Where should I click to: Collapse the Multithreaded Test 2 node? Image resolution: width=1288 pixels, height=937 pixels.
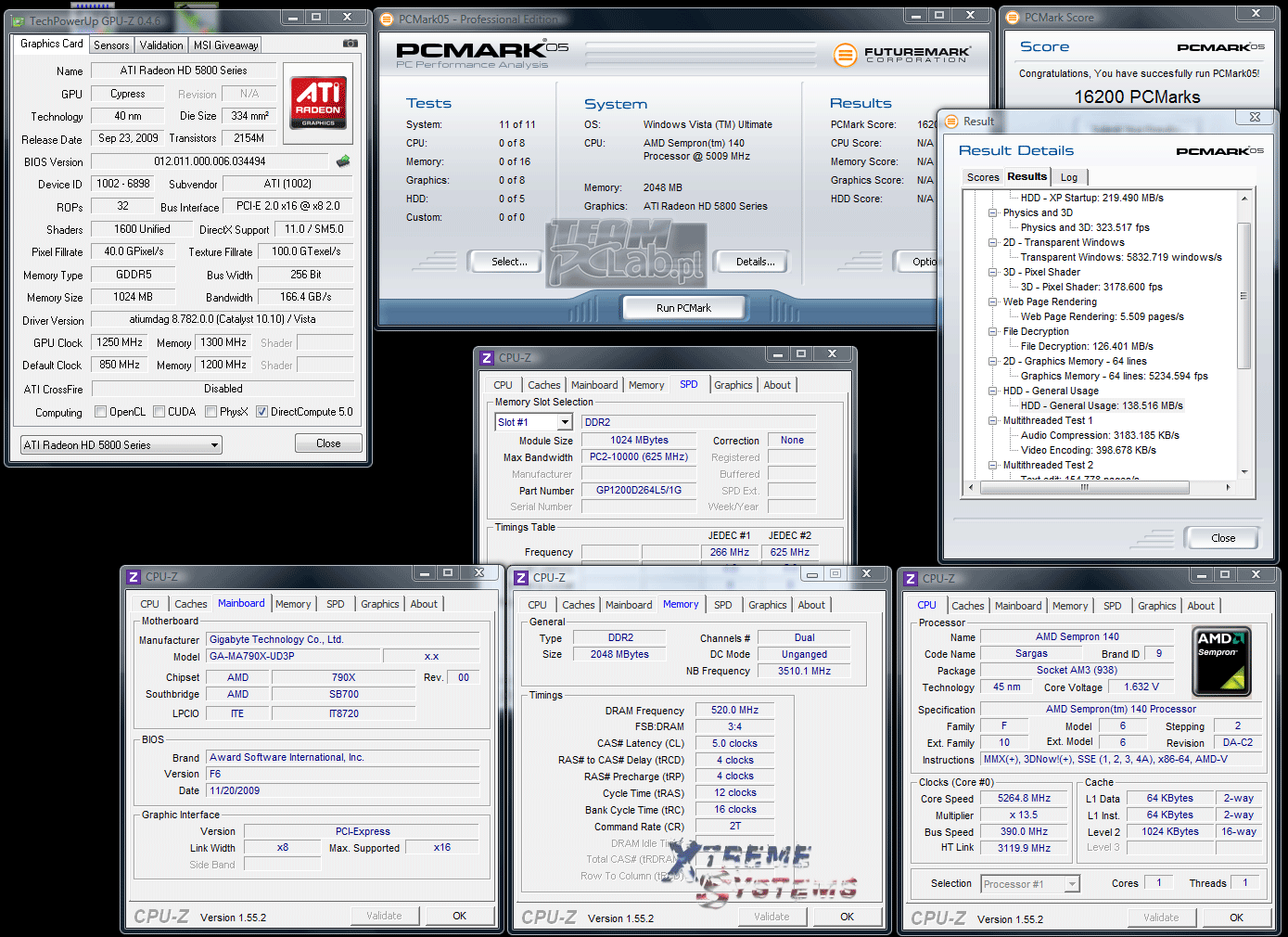993,465
